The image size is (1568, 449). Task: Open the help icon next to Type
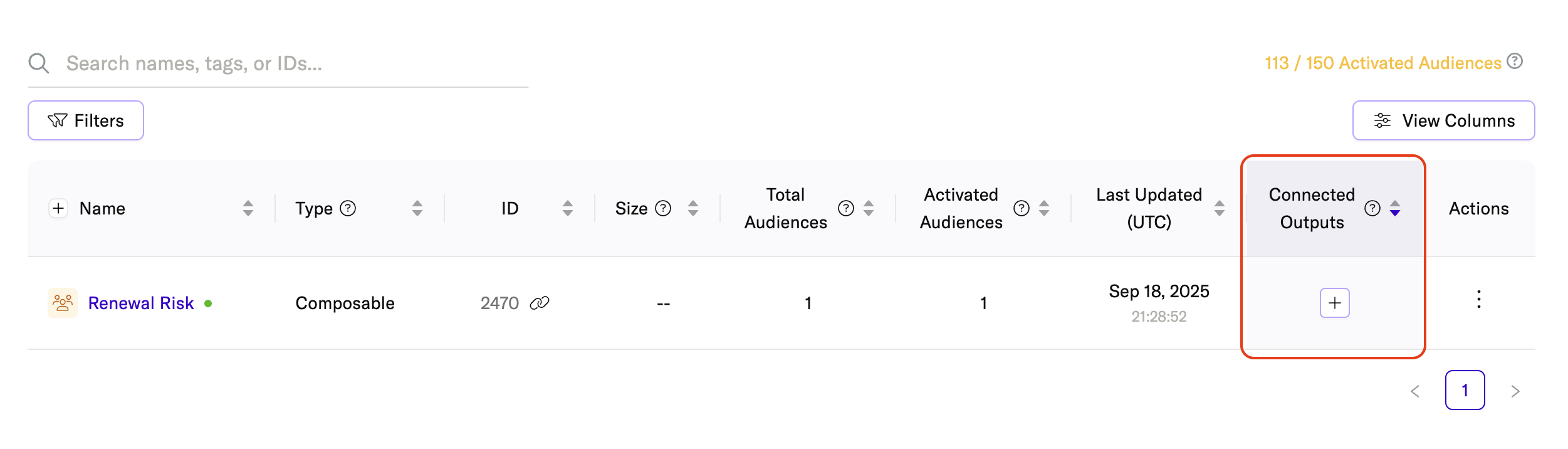click(x=348, y=208)
